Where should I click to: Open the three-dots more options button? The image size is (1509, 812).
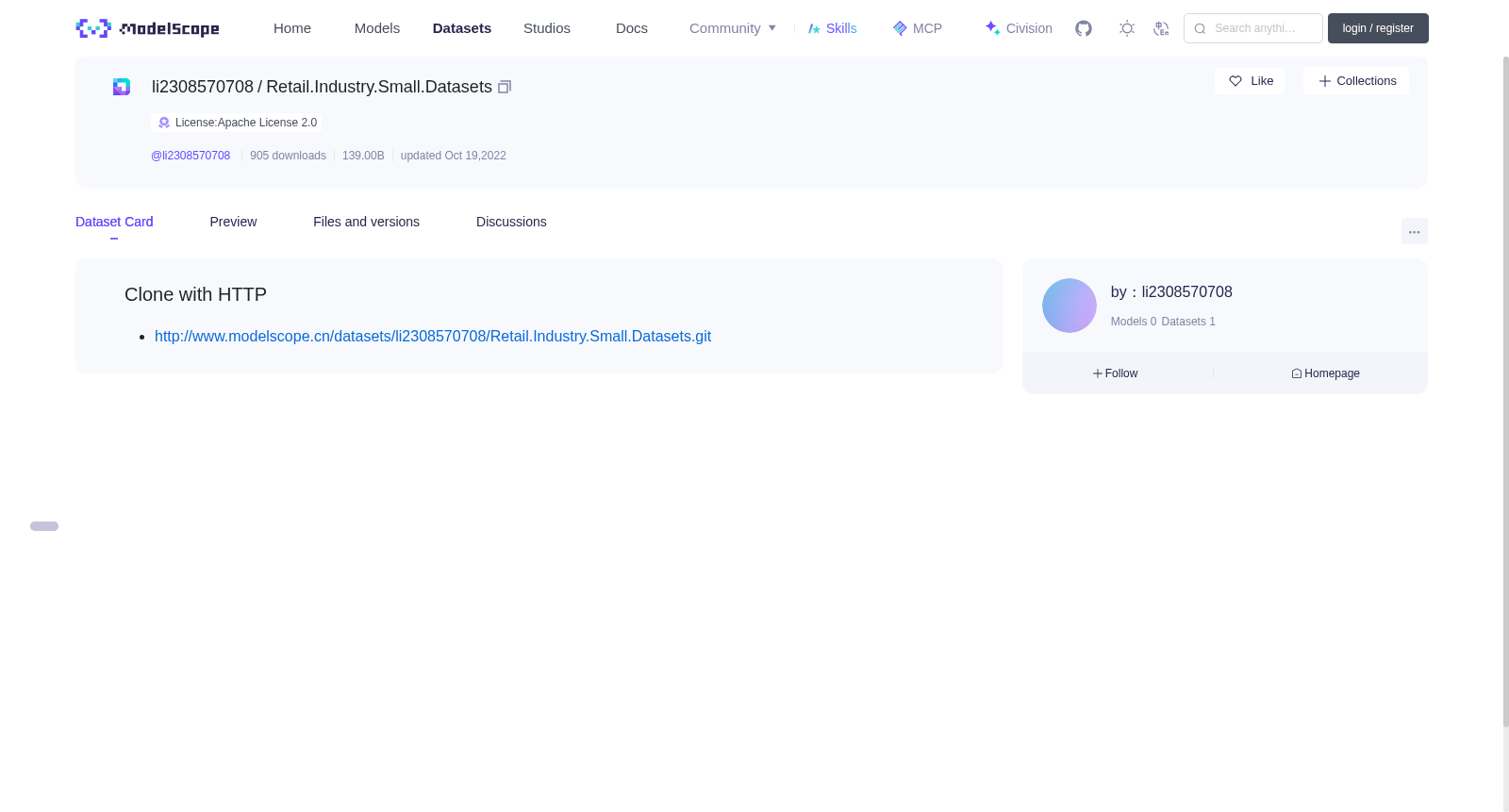(1415, 231)
